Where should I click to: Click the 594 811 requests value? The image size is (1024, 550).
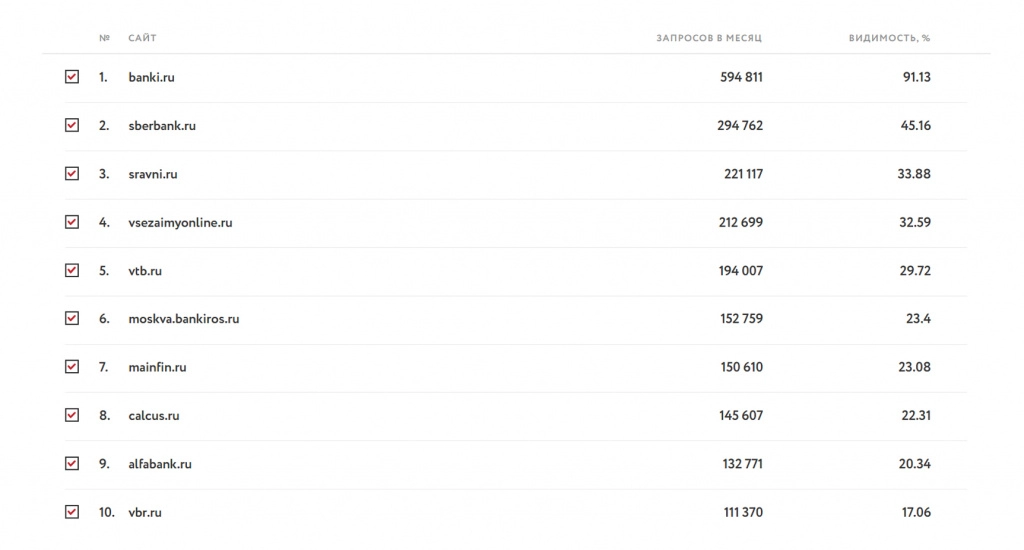pos(741,77)
